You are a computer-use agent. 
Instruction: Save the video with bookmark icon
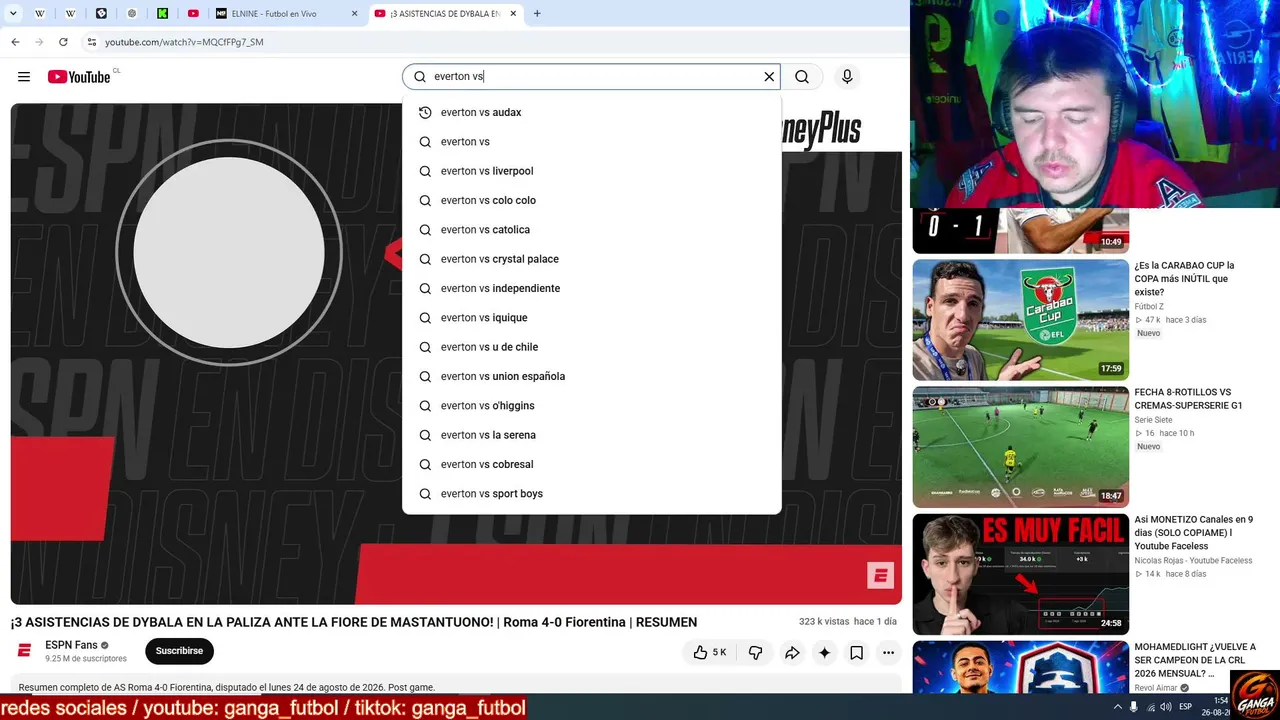coord(856,653)
